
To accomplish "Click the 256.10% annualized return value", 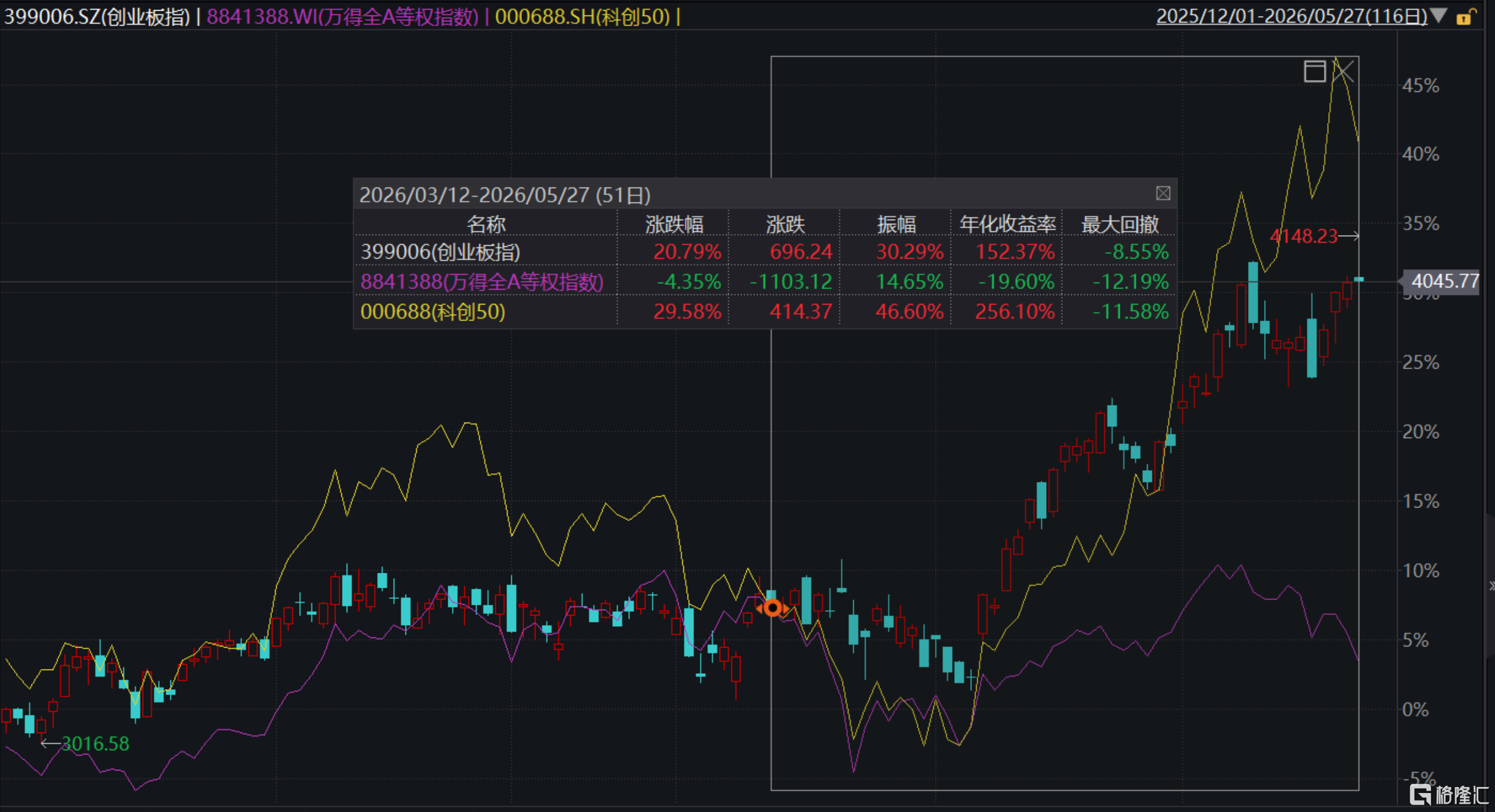I will coord(1015,312).
